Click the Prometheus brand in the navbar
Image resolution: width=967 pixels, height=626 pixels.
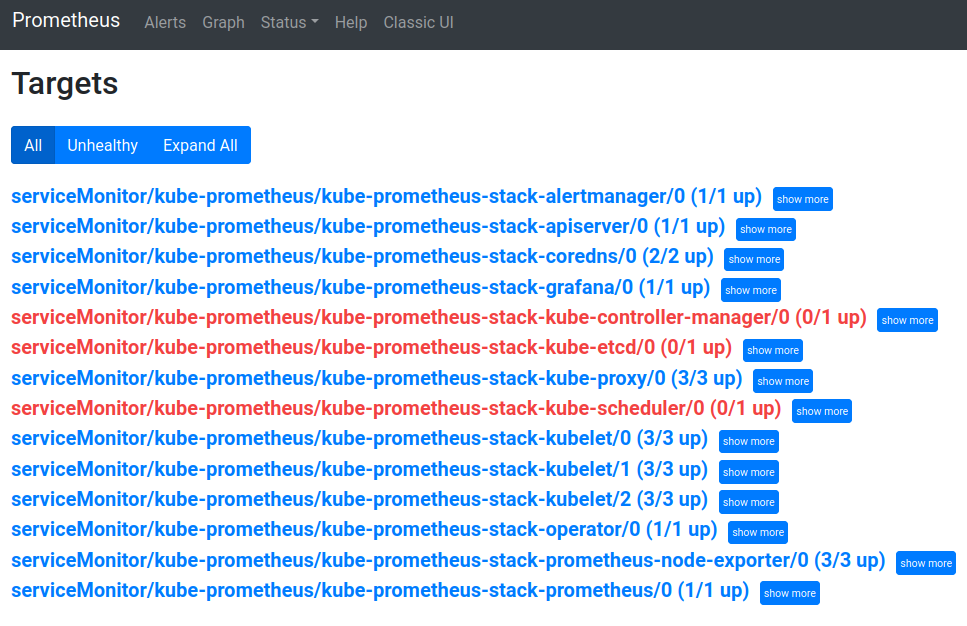tap(66, 20)
